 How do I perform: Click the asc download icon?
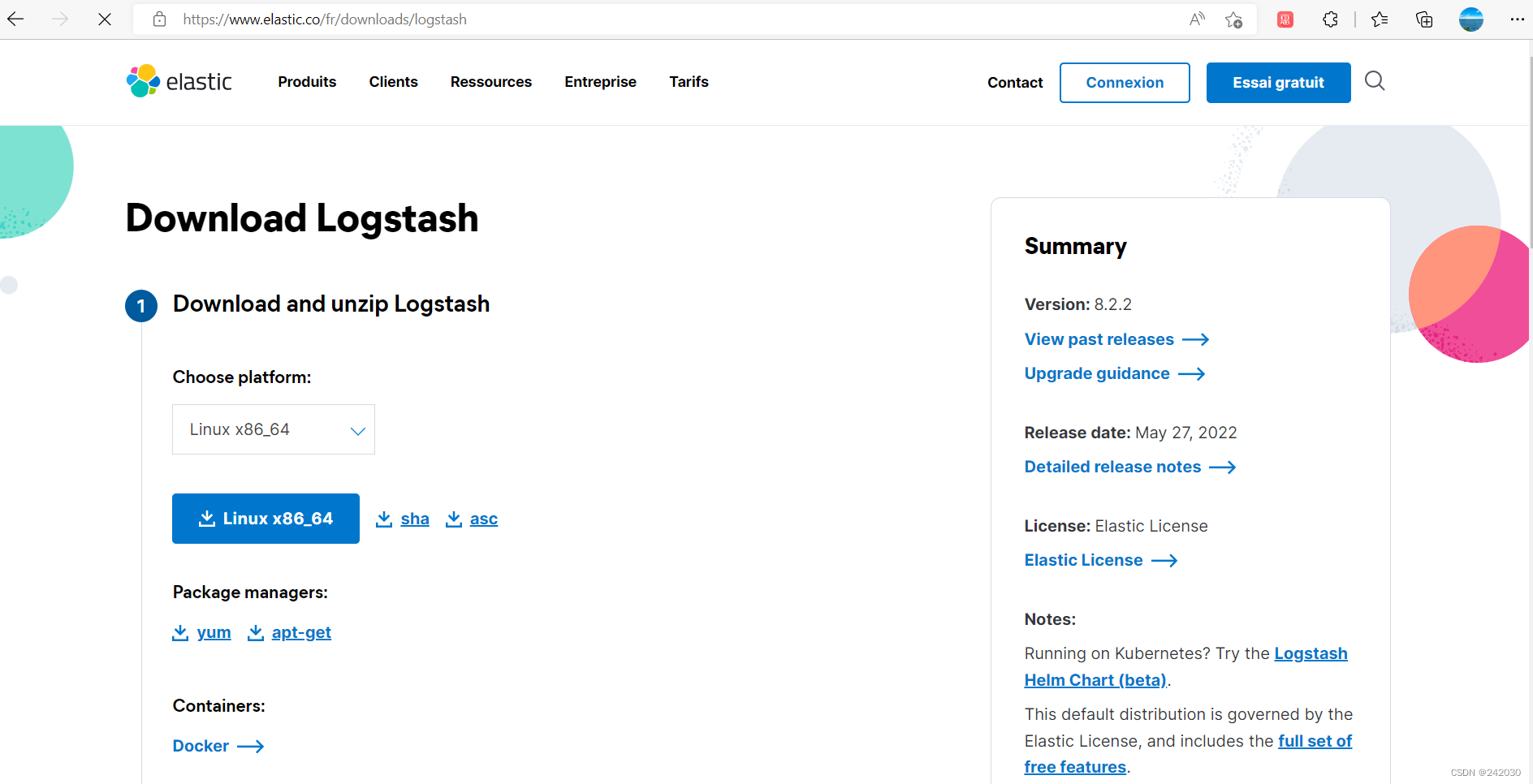454,519
